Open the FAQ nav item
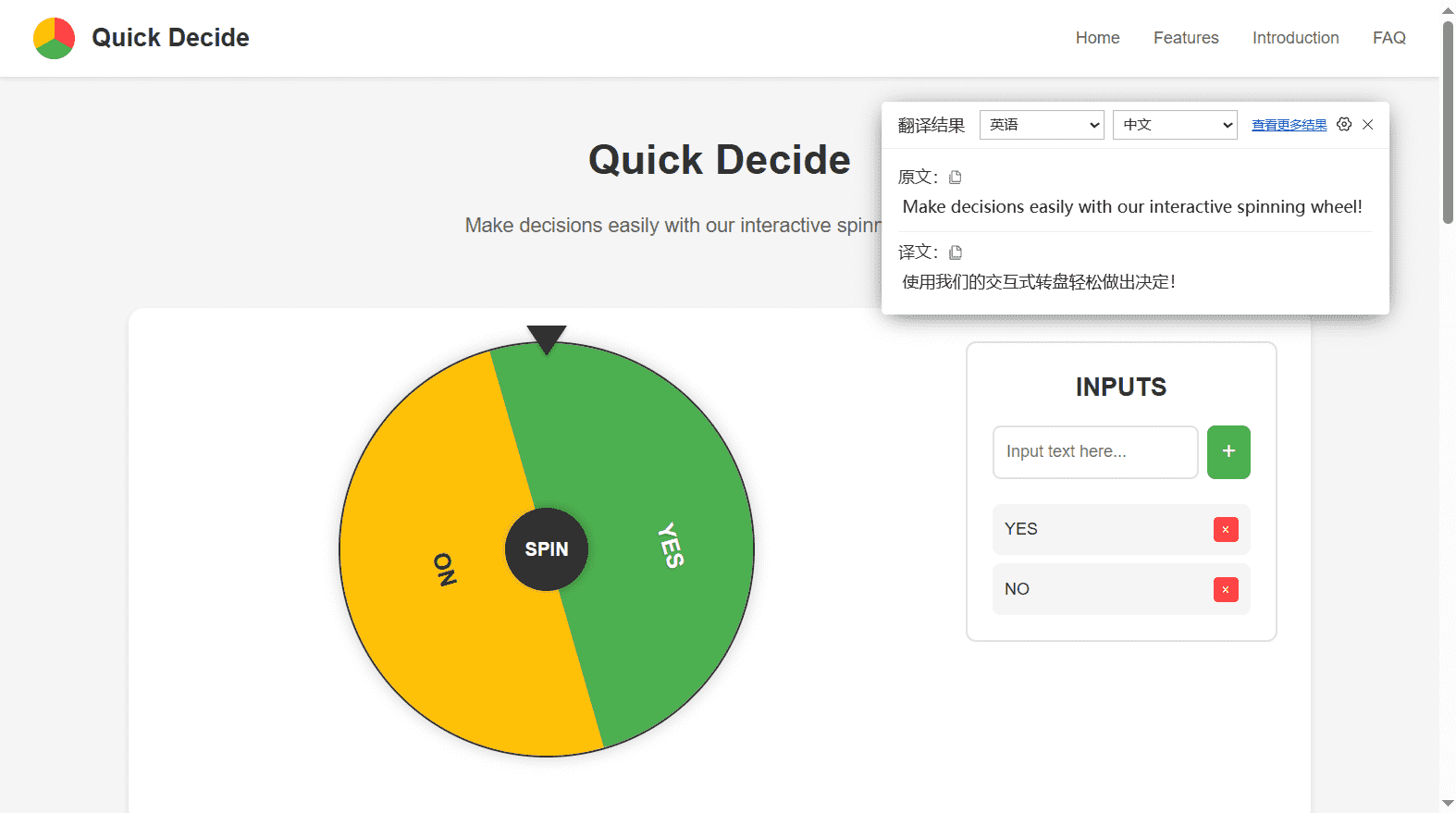 (x=1389, y=38)
